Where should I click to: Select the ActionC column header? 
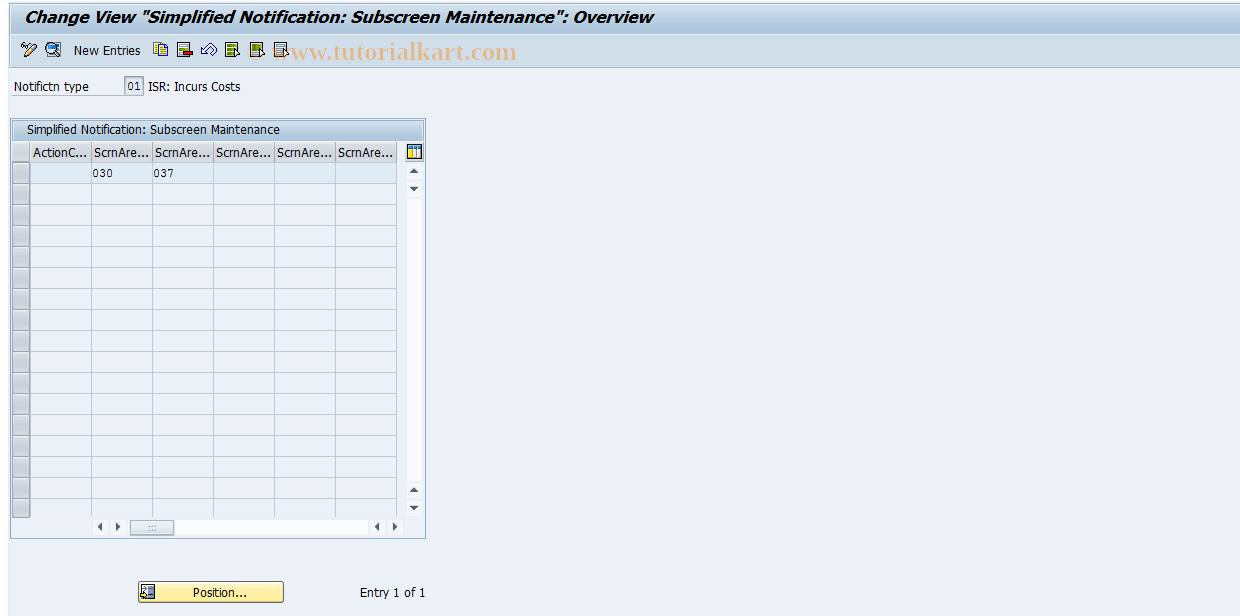59,152
